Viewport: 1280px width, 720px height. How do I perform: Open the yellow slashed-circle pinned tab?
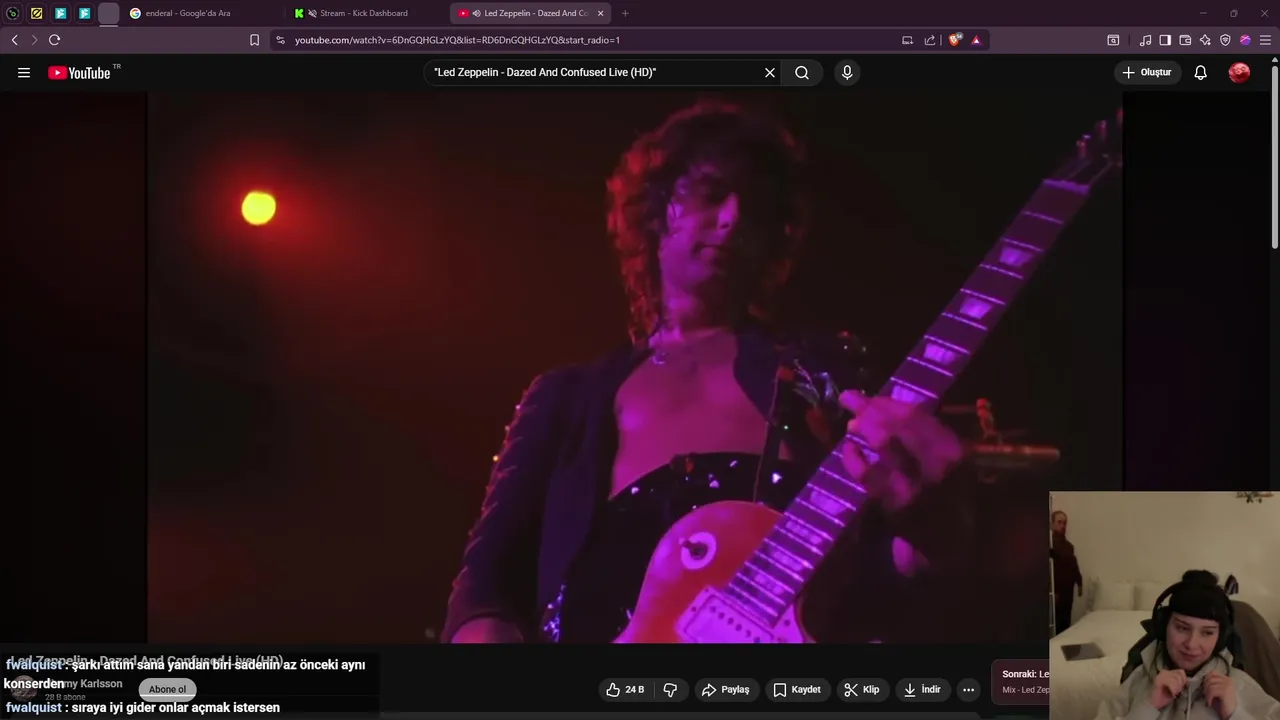click(37, 13)
